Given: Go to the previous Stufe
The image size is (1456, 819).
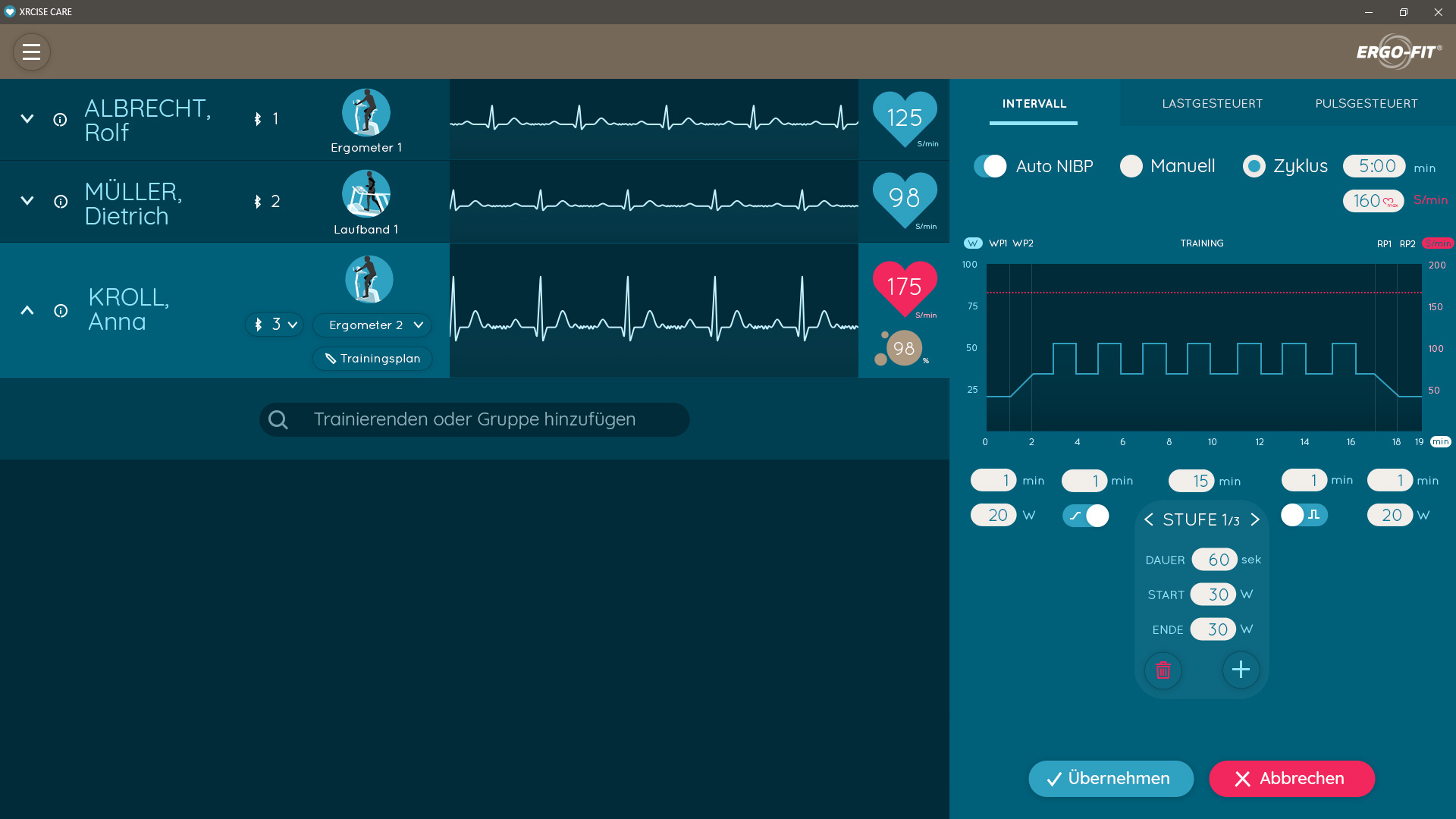Looking at the screenshot, I should click(1149, 519).
